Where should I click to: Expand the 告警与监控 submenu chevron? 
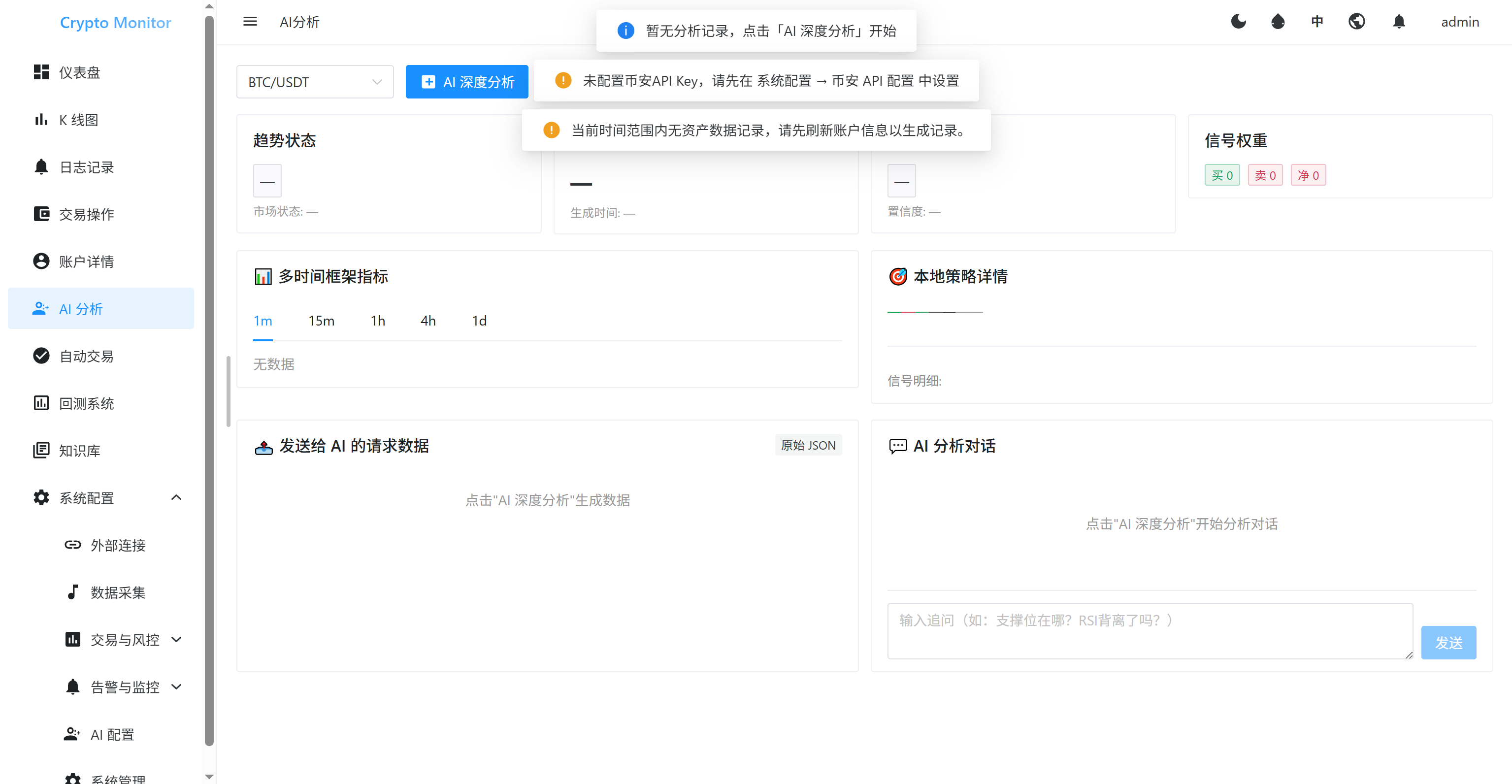point(176,686)
